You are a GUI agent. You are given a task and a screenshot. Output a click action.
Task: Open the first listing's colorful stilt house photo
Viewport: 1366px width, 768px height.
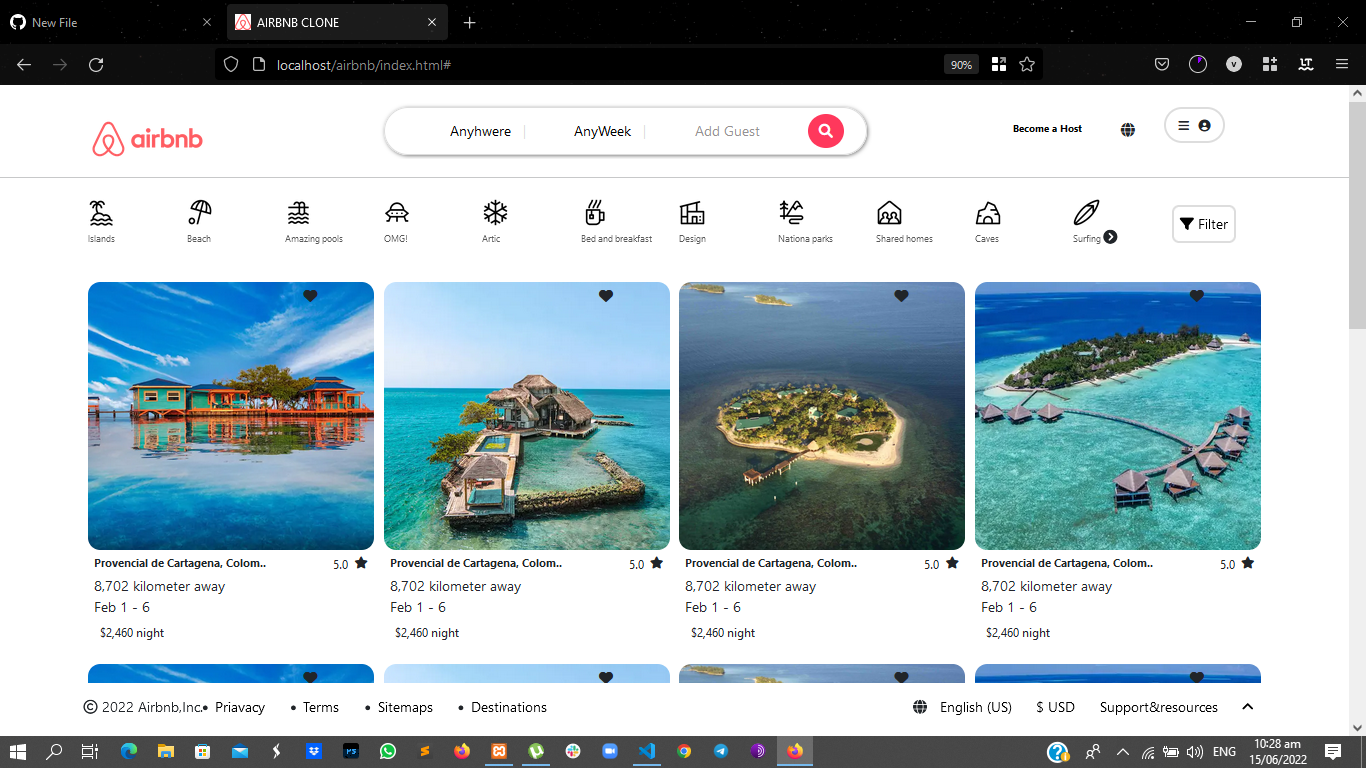pos(231,416)
